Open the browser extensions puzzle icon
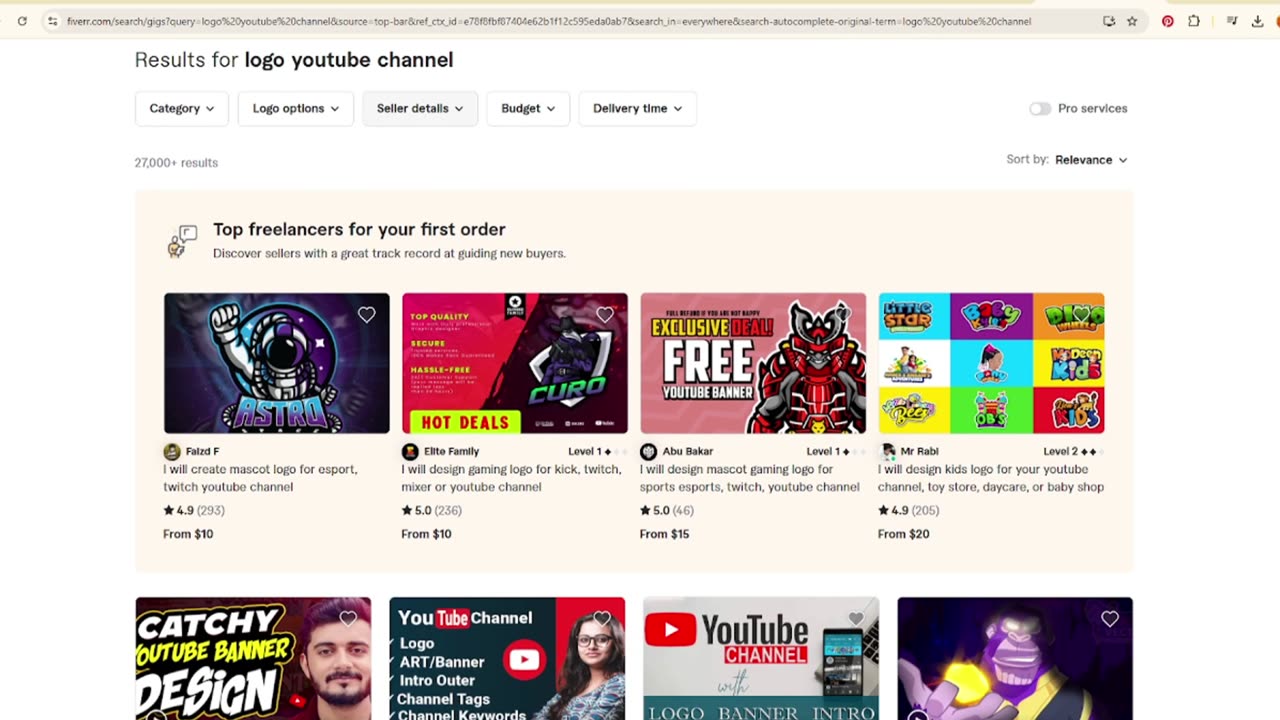 (1194, 21)
